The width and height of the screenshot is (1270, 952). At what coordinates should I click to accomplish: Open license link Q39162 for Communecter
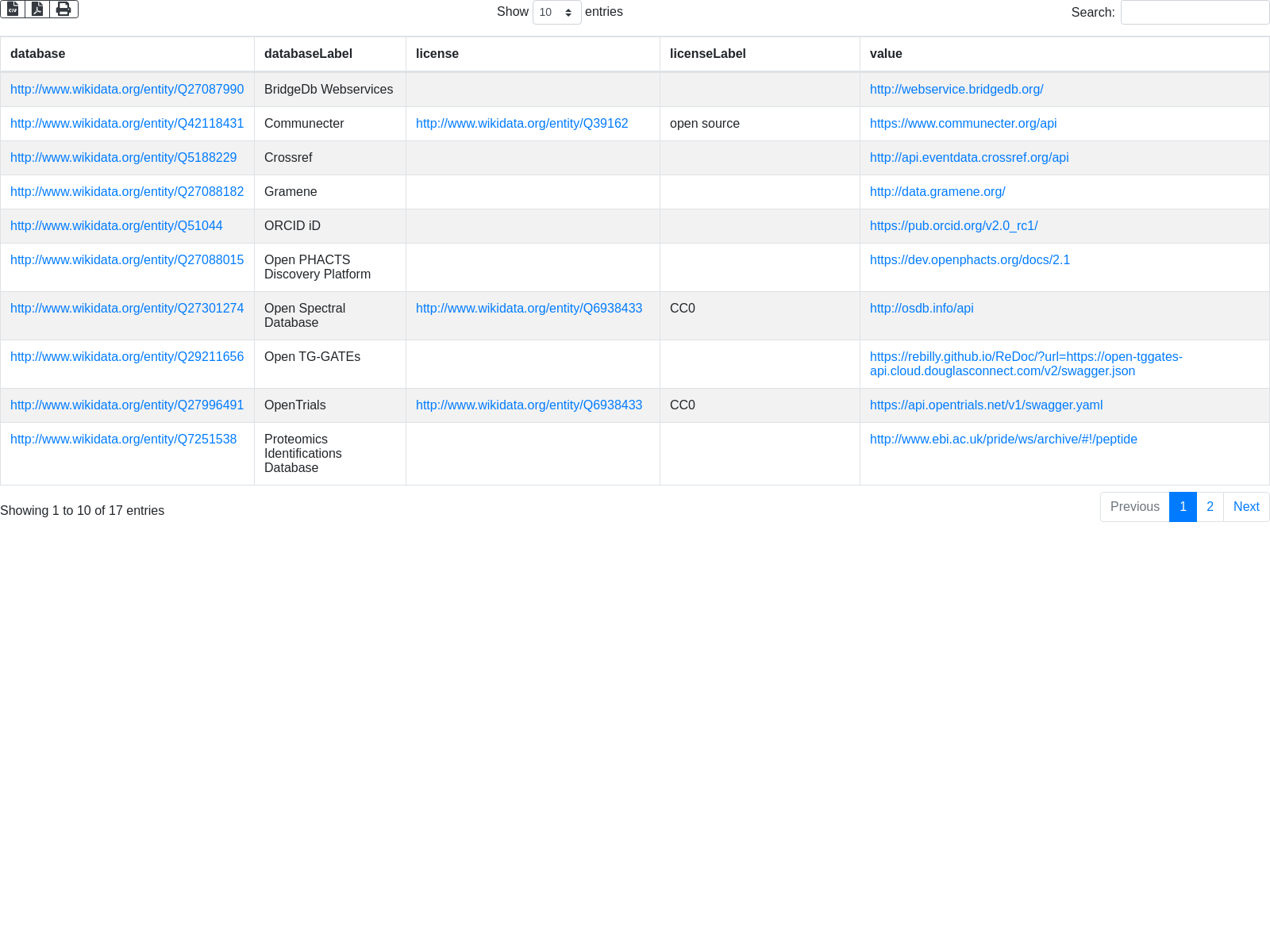[521, 124]
